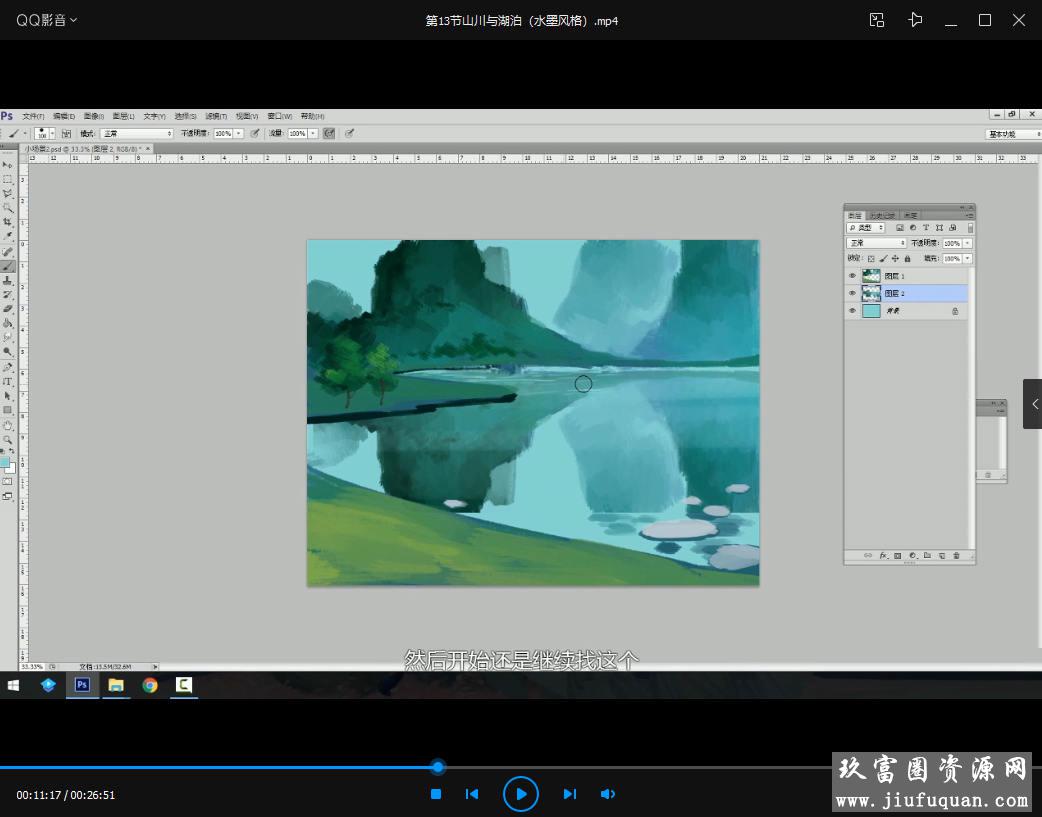Select the Pen tool

[7, 367]
